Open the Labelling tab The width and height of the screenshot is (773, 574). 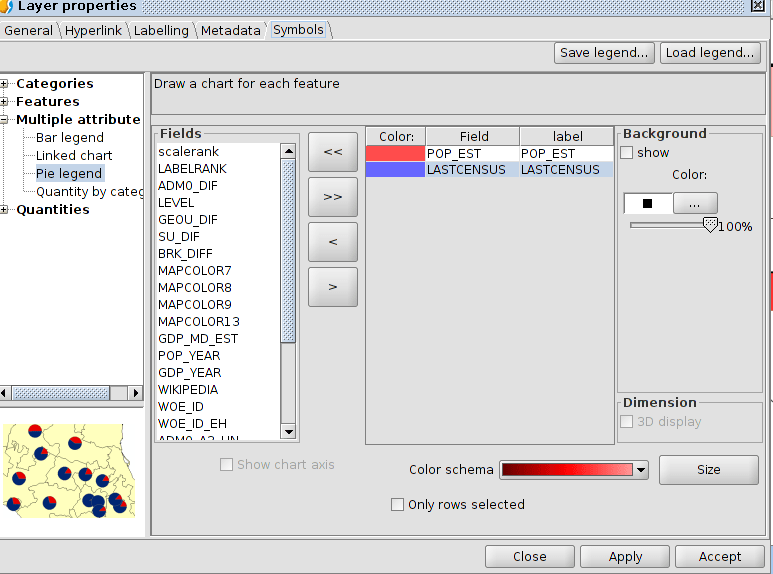pos(161,31)
